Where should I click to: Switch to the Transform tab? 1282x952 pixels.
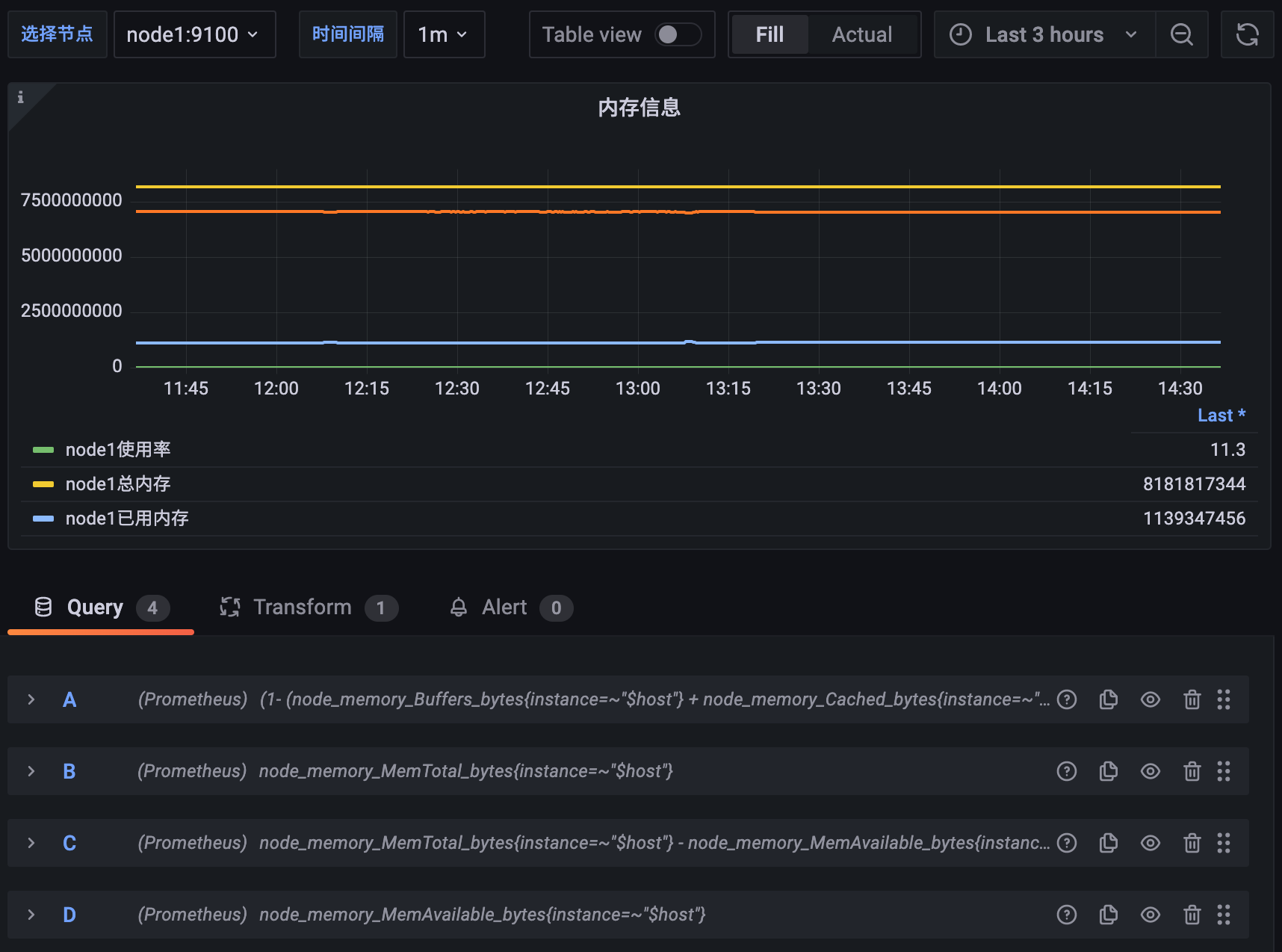point(302,607)
